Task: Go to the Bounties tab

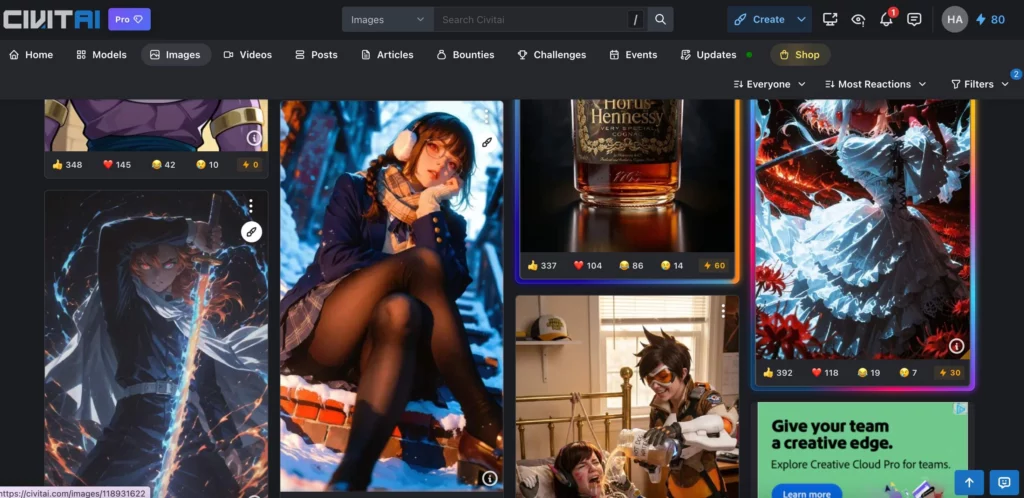Action: [465, 55]
